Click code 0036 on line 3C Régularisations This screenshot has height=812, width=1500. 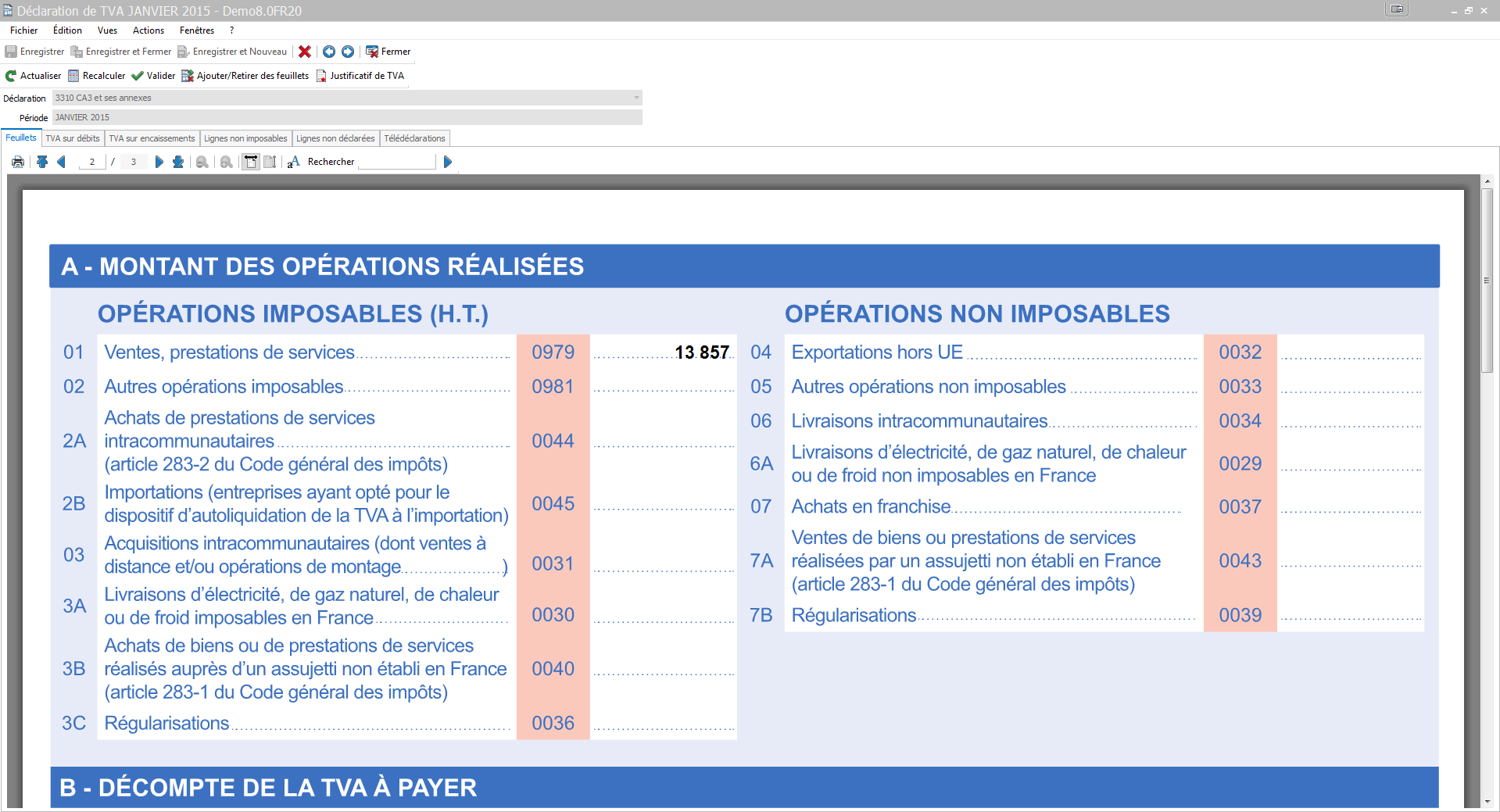pyautogui.click(x=553, y=724)
